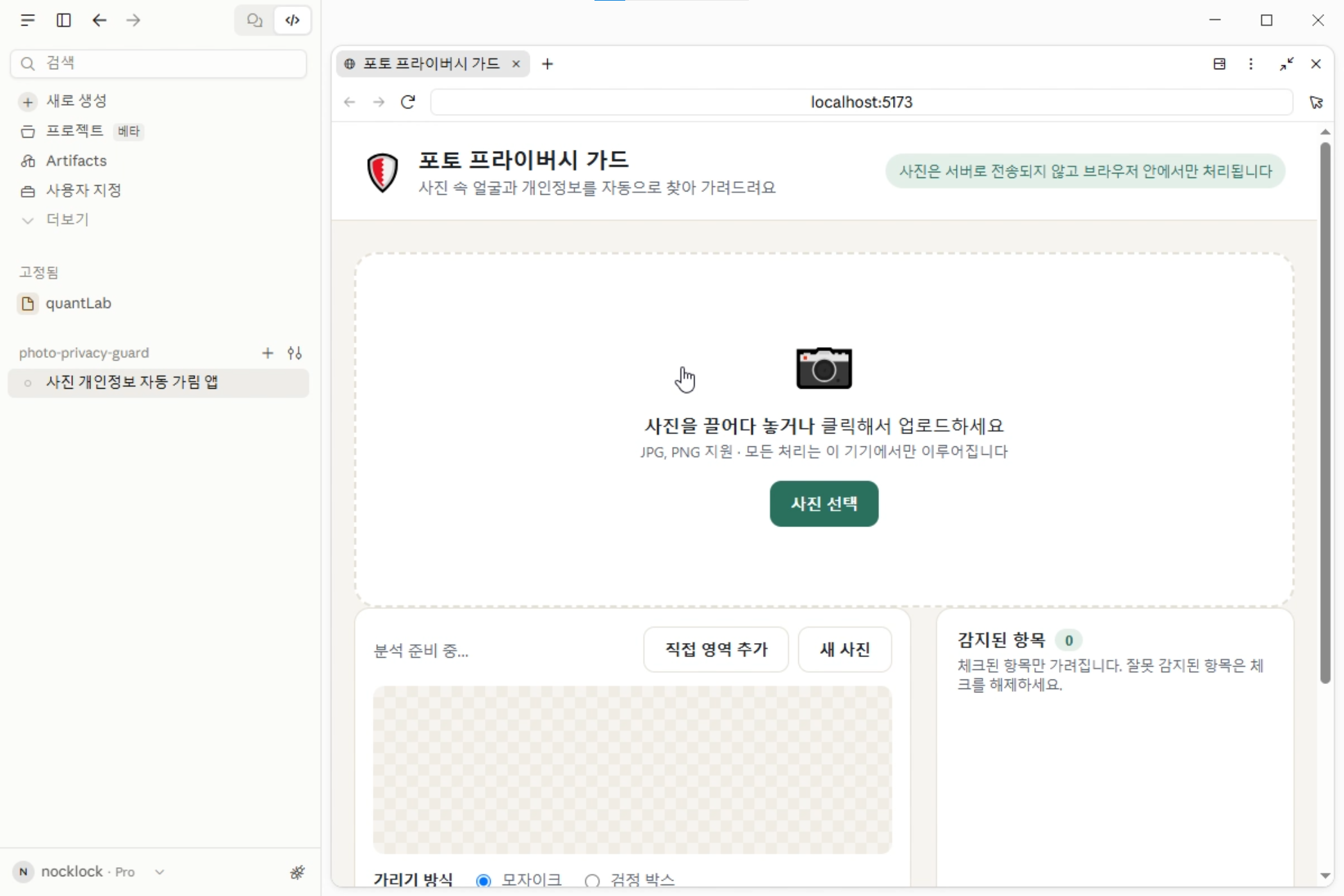Click the bug icon at the sidebar bottom
This screenshot has width=1344, height=896.
pyautogui.click(x=297, y=872)
